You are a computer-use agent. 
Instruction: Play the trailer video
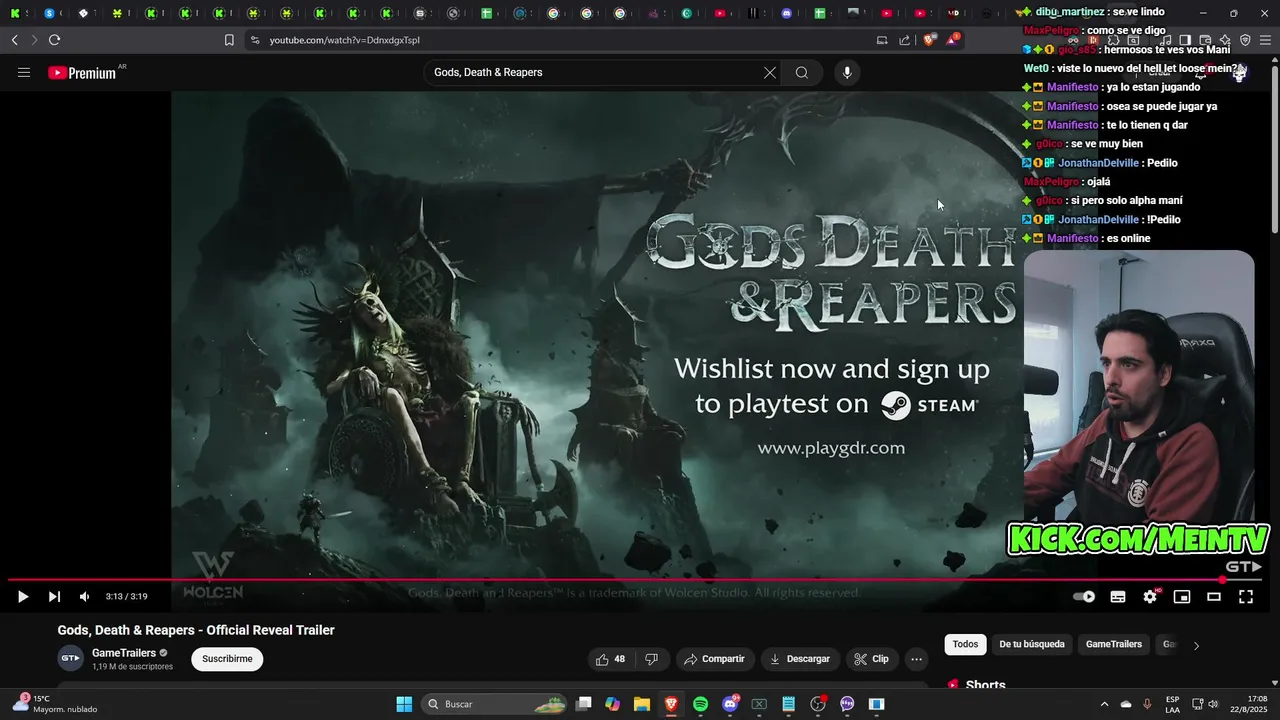(x=22, y=597)
